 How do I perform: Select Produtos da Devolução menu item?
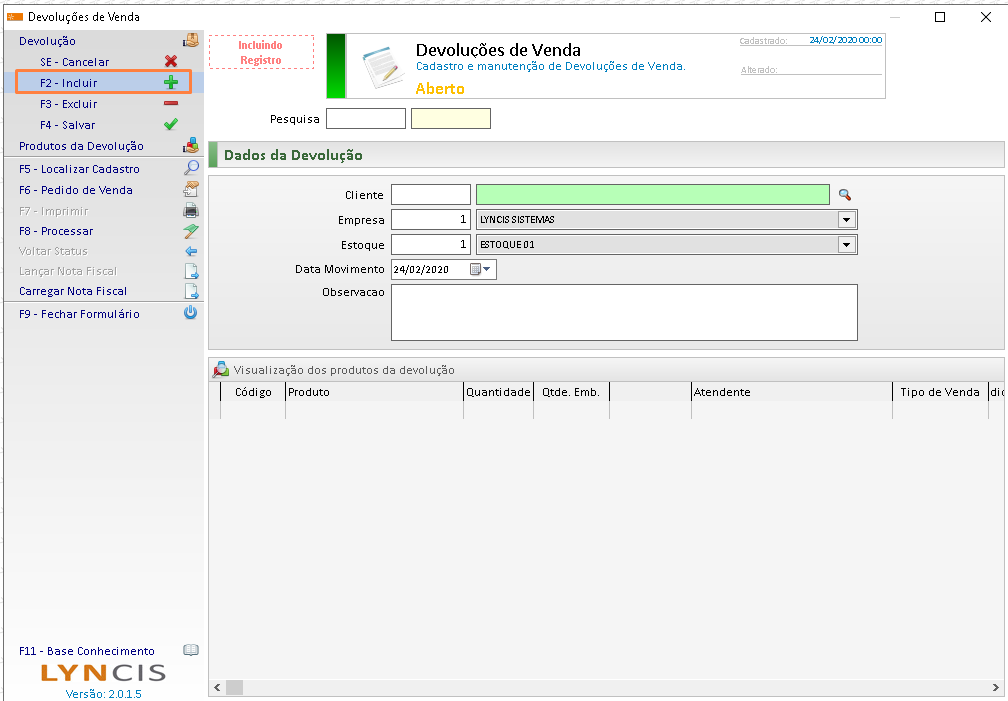pos(81,146)
